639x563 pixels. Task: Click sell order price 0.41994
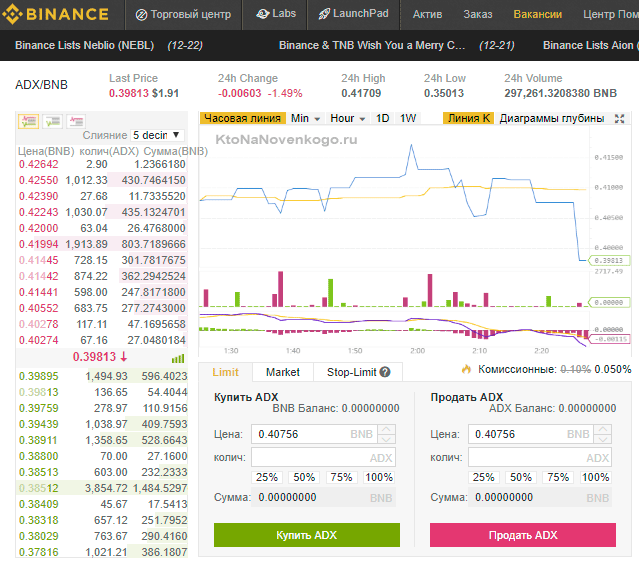point(39,244)
